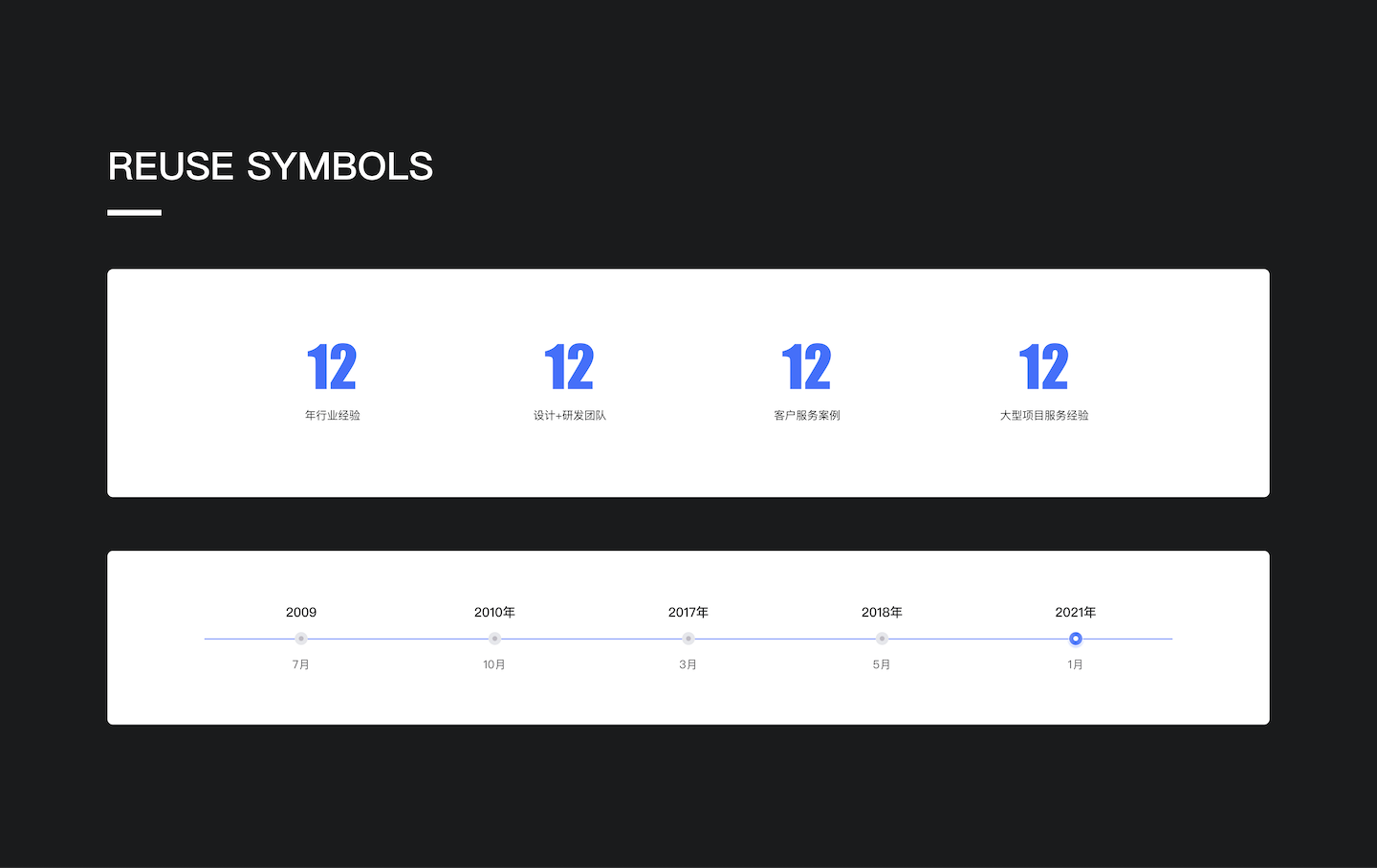This screenshot has height=868, width=1377.
Task: Click the number 12 above 年行业经验
Action: pyautogui.click(x=332, y=367)
